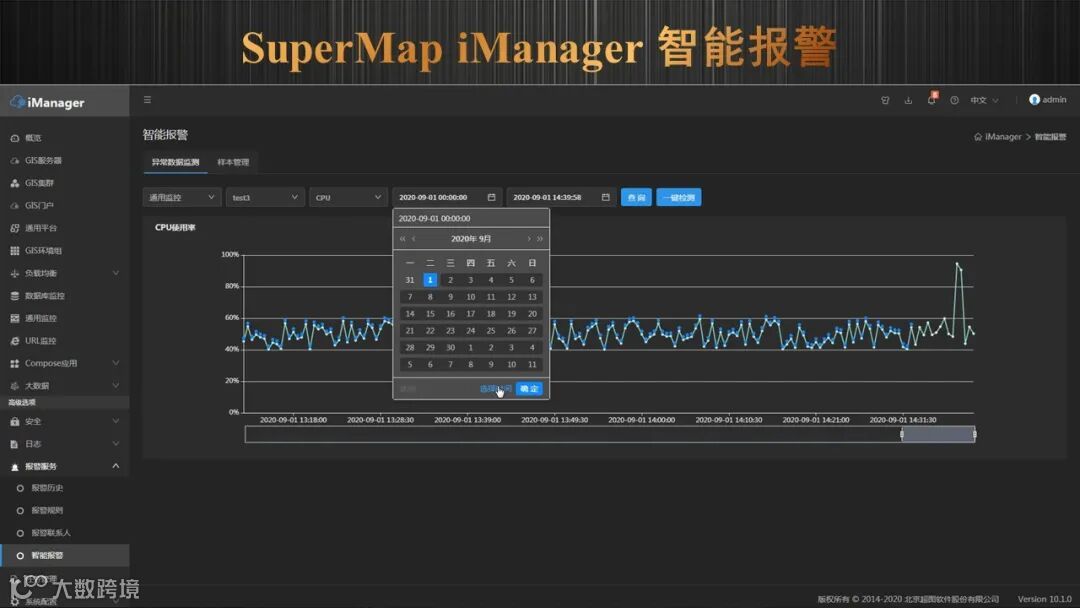Click calendar icon in end time field
This screenshot has width=1080, height=608.
click(605, 197)
